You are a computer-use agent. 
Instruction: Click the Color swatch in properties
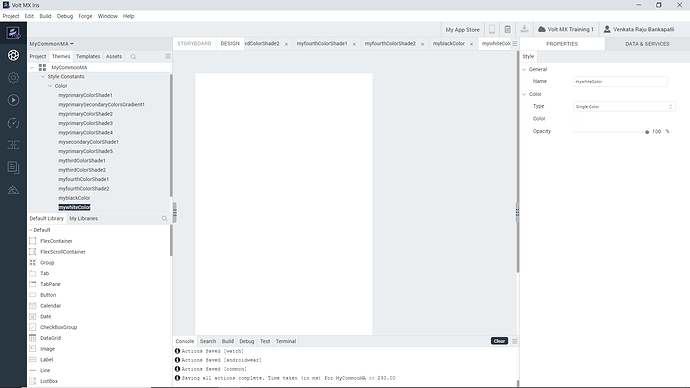(x=578, y=119)
